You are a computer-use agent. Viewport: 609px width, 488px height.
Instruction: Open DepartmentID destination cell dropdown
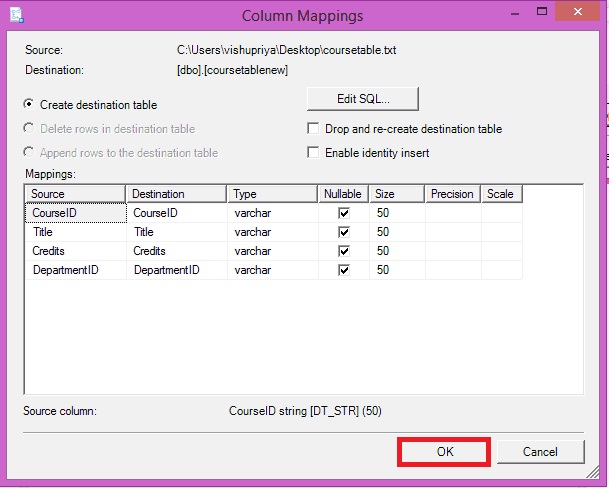[x=177, y=270]
